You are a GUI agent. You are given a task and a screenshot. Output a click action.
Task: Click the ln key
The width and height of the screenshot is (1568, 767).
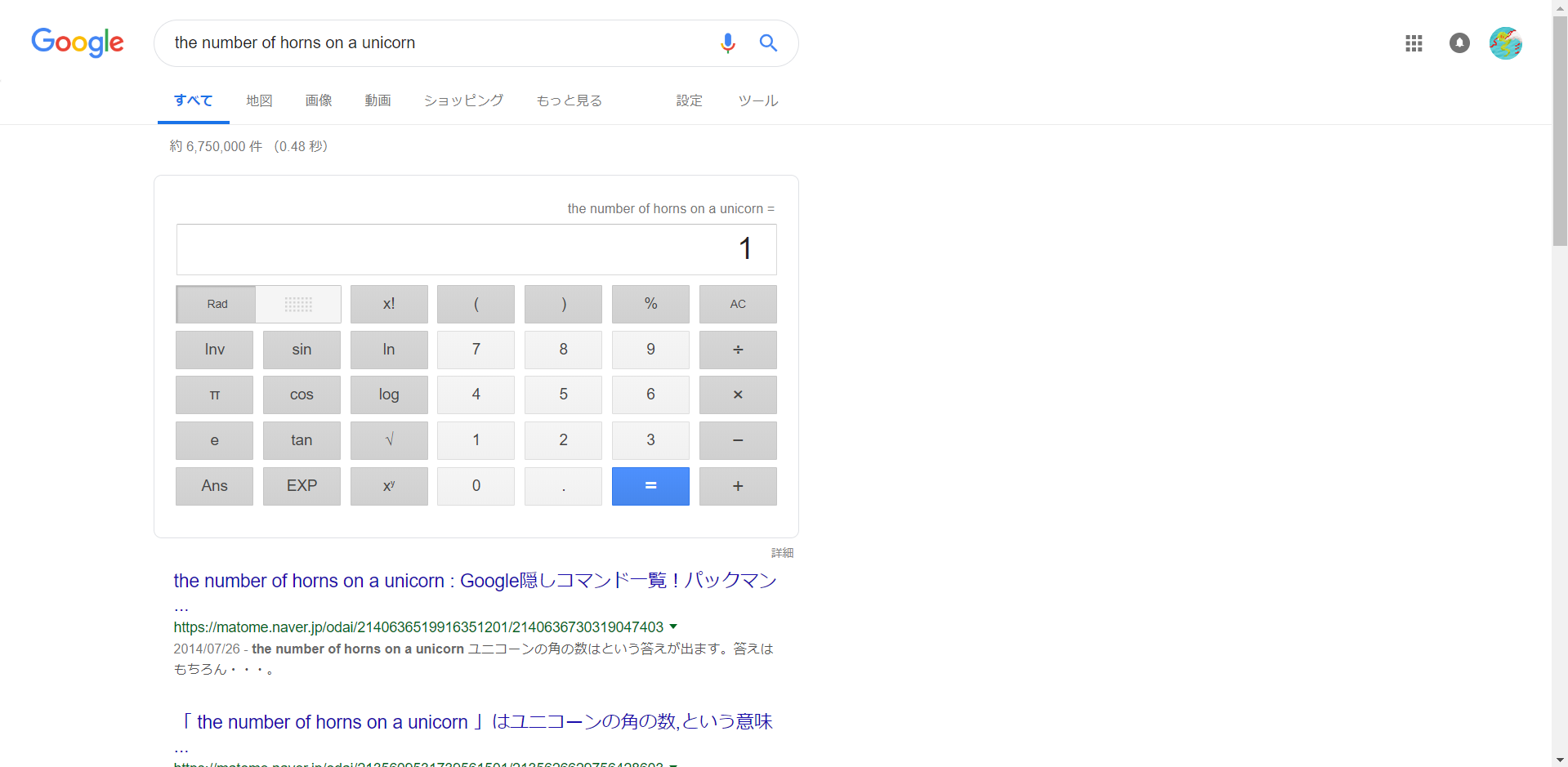[389, 350]
